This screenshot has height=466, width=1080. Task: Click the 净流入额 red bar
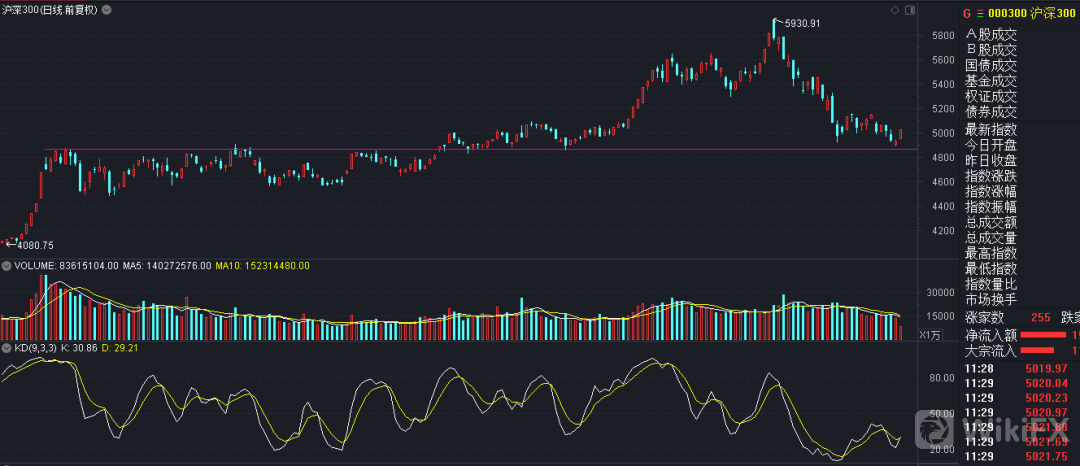click(x=1041, y=335)
